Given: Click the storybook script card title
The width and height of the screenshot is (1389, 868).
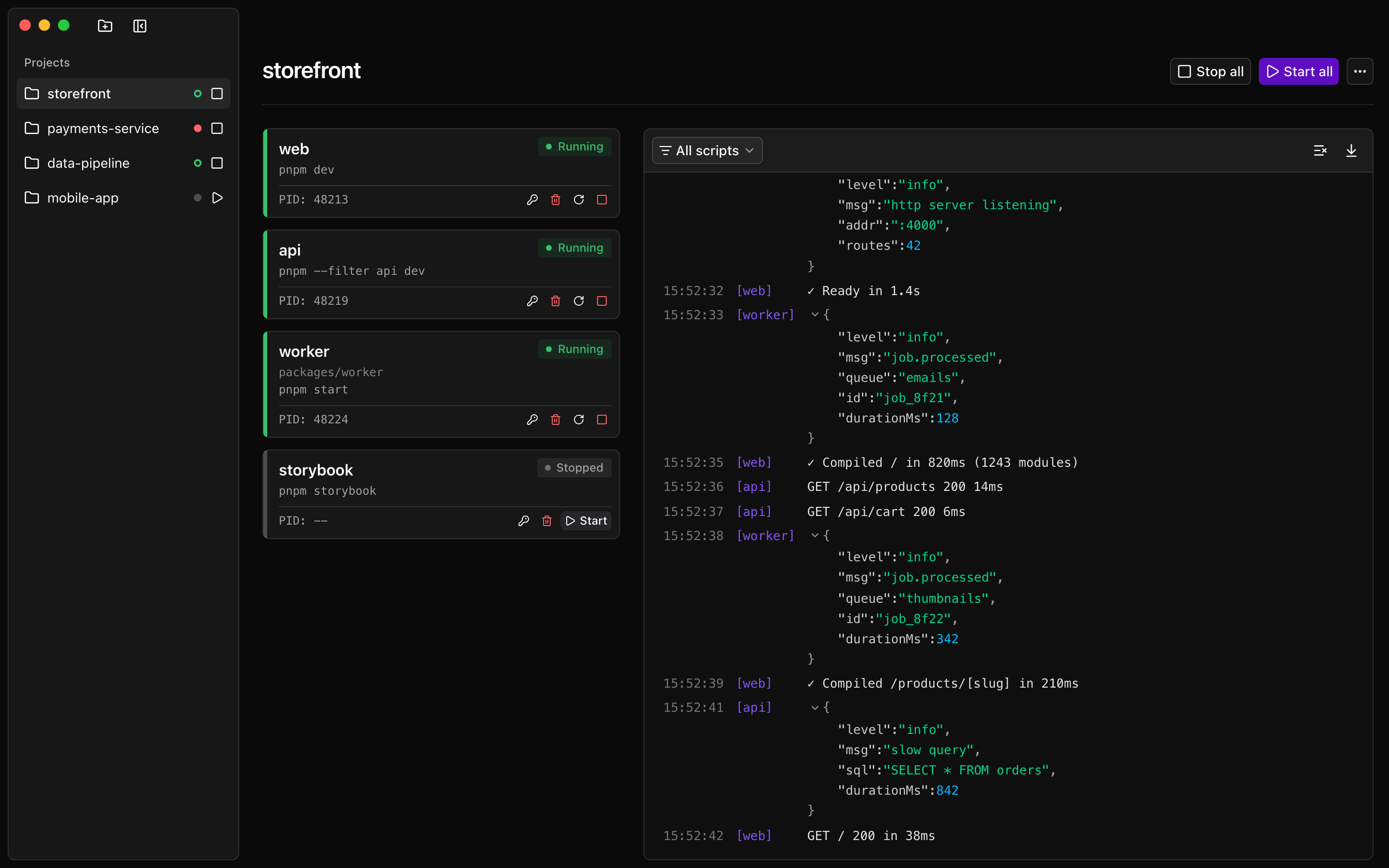Looking at the screenshot, I should pos(316,470).
